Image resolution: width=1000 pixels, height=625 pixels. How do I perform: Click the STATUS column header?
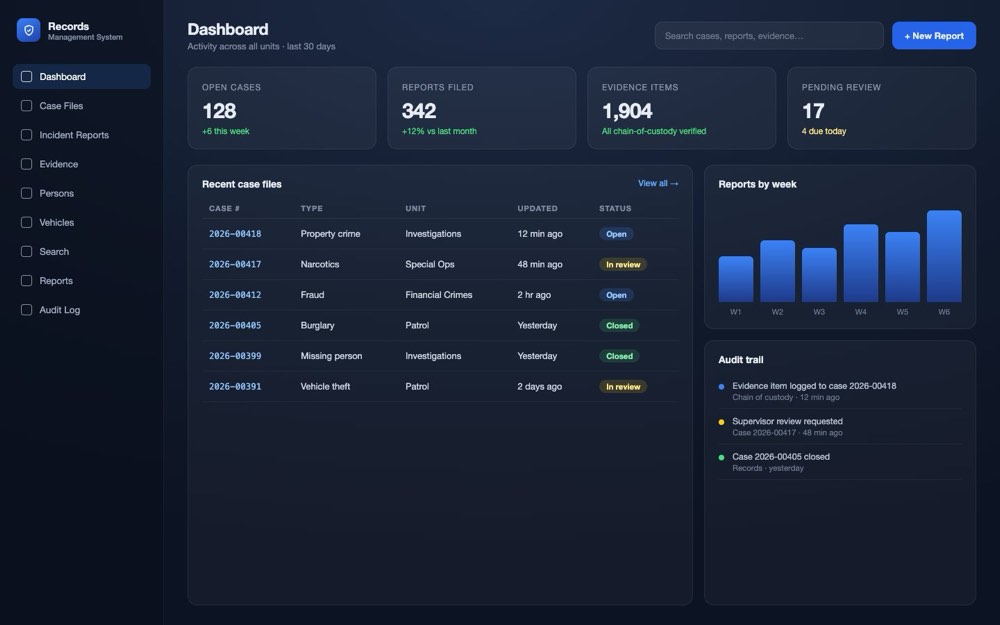(615, 209)
